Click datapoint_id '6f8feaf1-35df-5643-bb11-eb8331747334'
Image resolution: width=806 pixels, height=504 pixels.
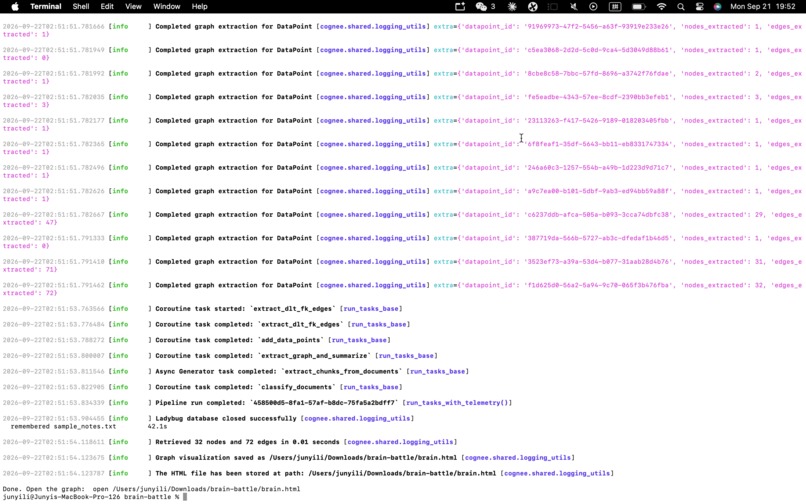point(597,144)
